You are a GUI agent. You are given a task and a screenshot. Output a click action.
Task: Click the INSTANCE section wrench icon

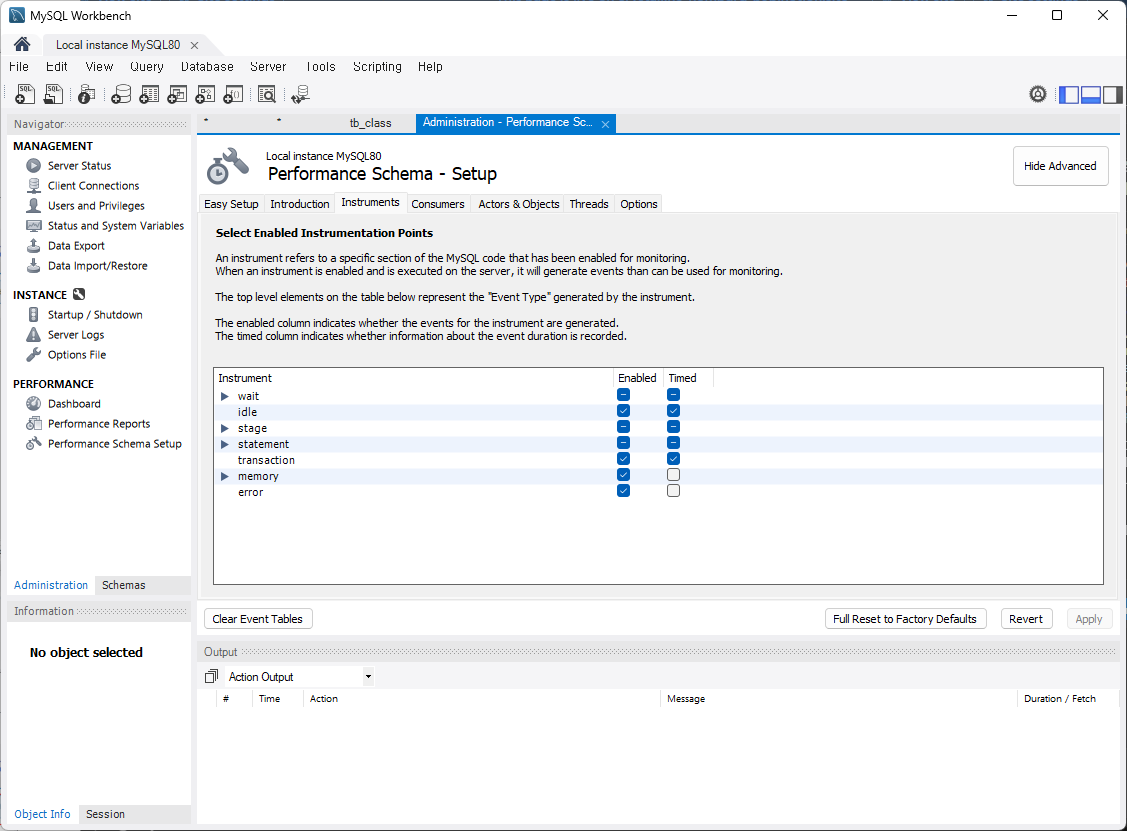tap(79, 294)
